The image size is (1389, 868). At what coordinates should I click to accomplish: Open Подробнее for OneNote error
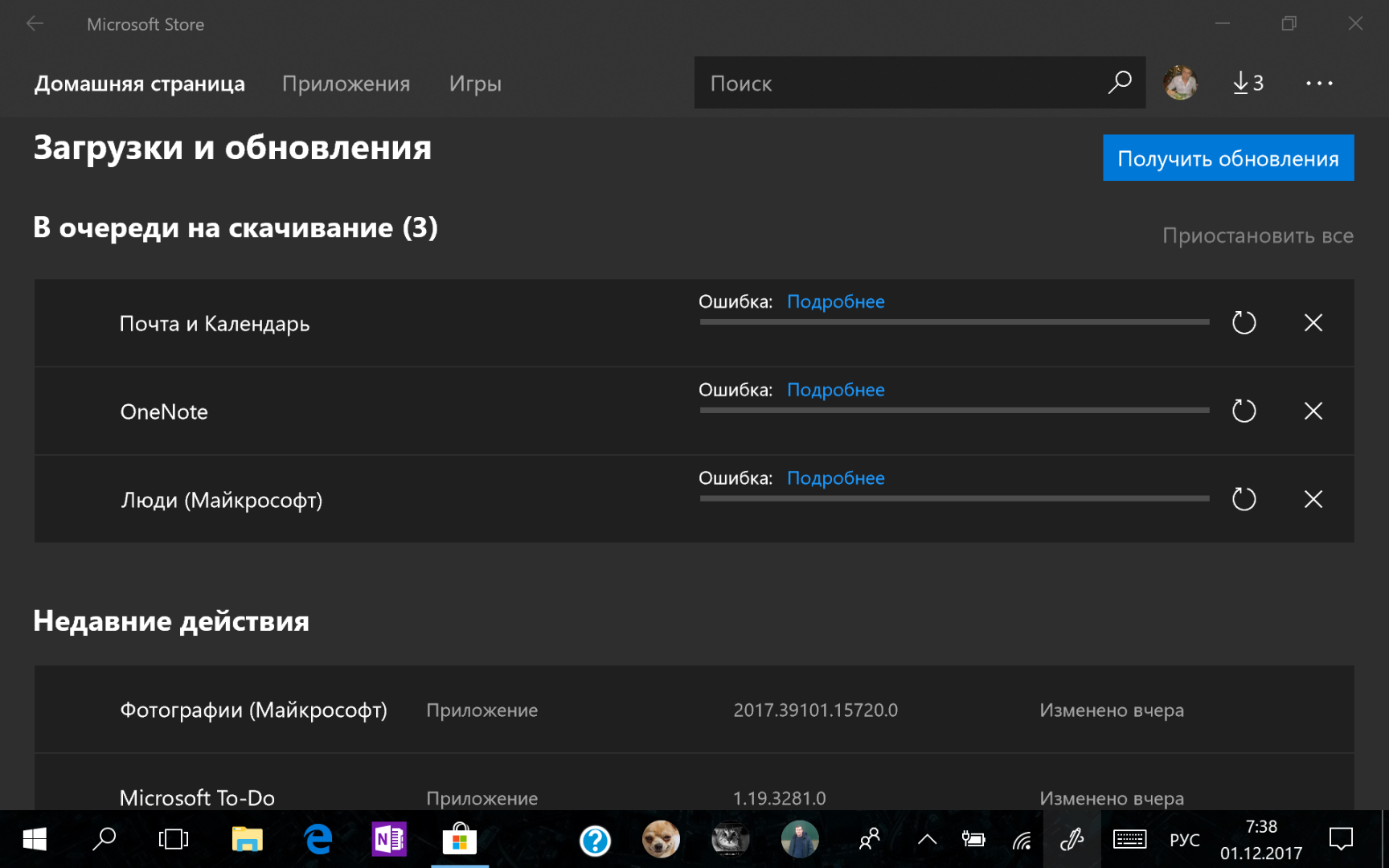point(835,390)
